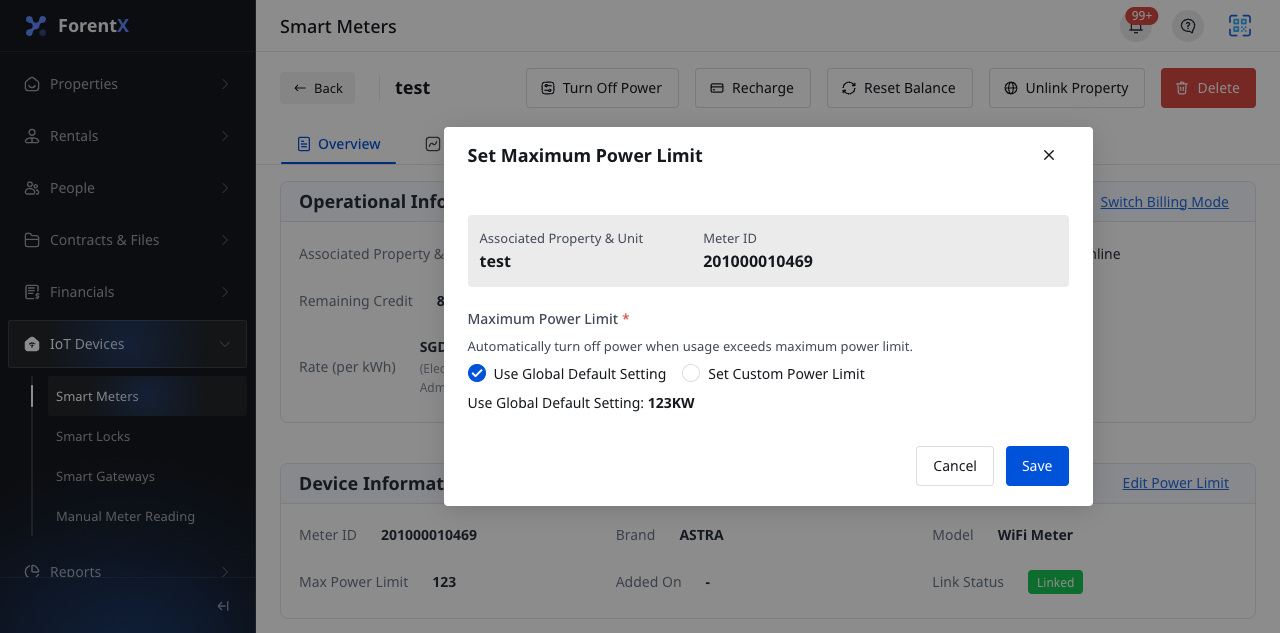Click the IoT Devices sidebar icon
The height and width of the screenshot is (633, 1280).
coord(32,344)
